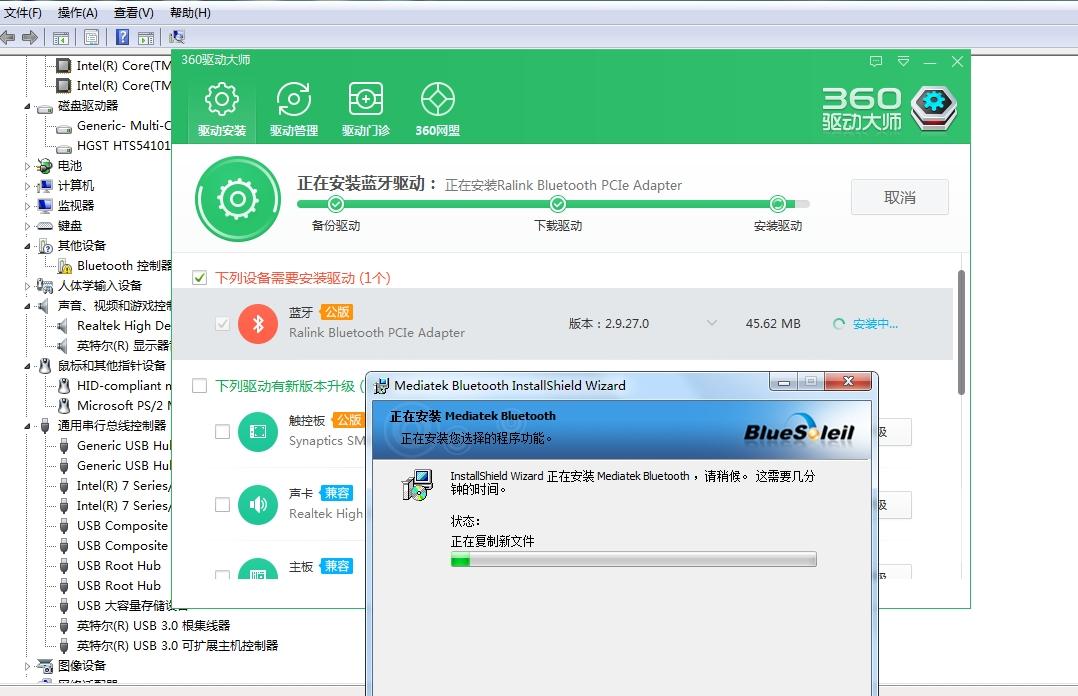Screen dimensions: 1078x696
Task: Open the 驱动安装 tab in 360驱动大师
Action: click(x=221, y=109)
